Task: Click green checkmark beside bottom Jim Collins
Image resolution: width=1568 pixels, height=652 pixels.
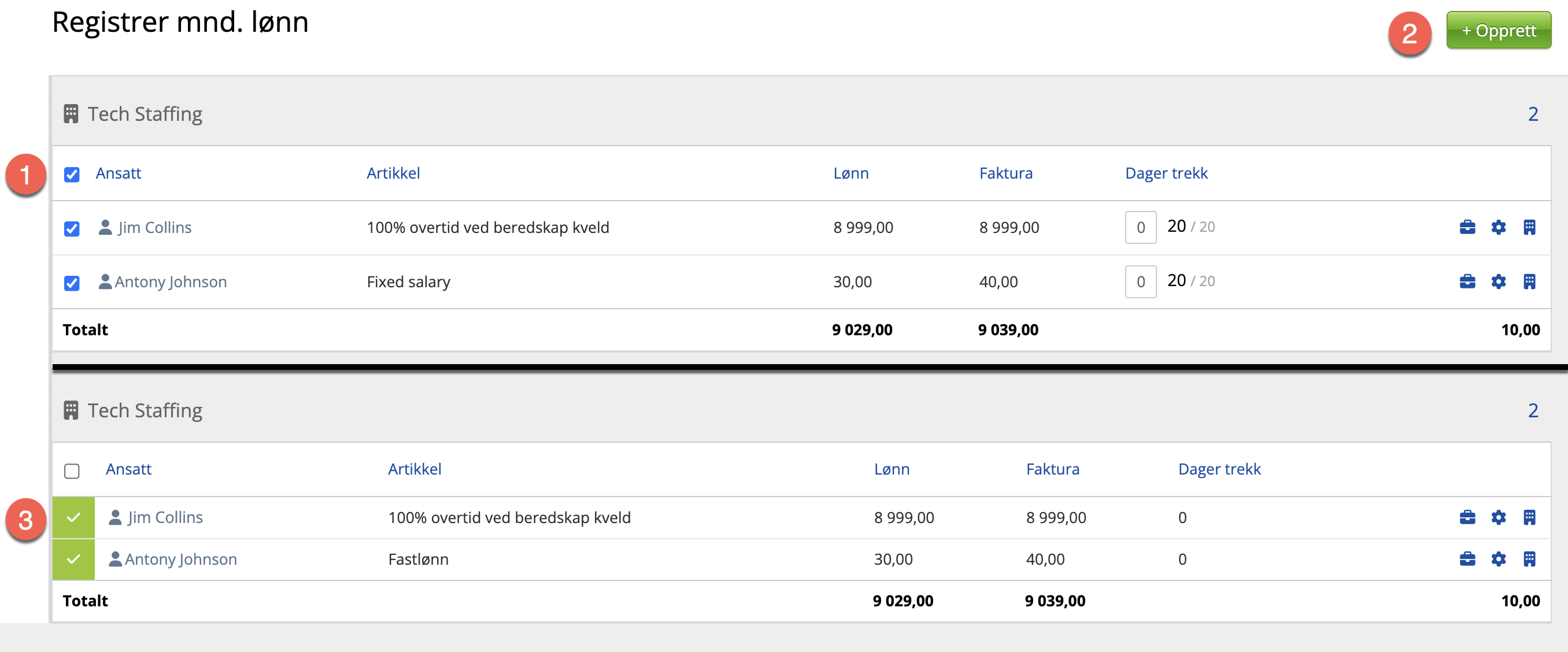Action: click(73, 517)
